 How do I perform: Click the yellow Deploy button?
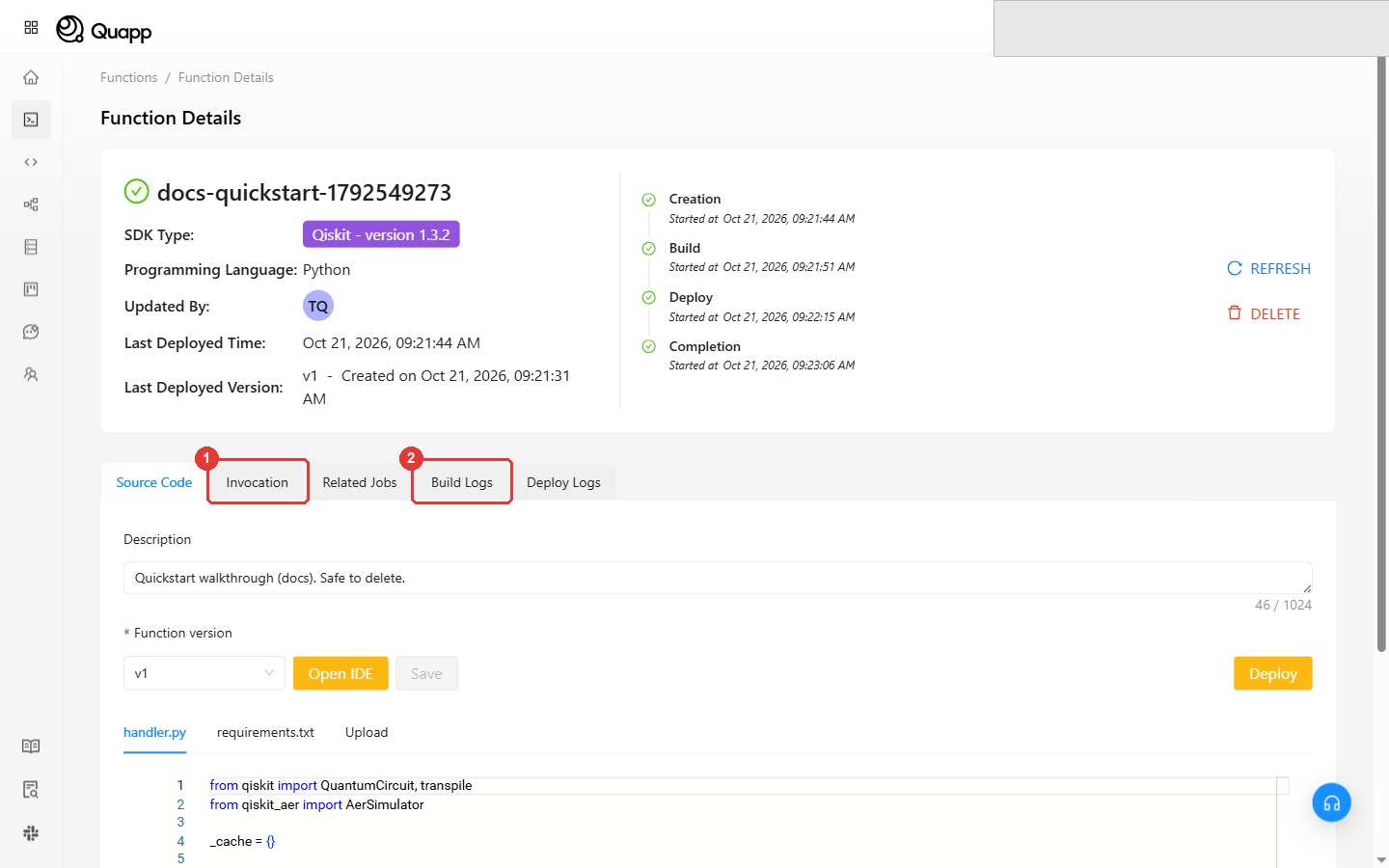pos(1273,673)
